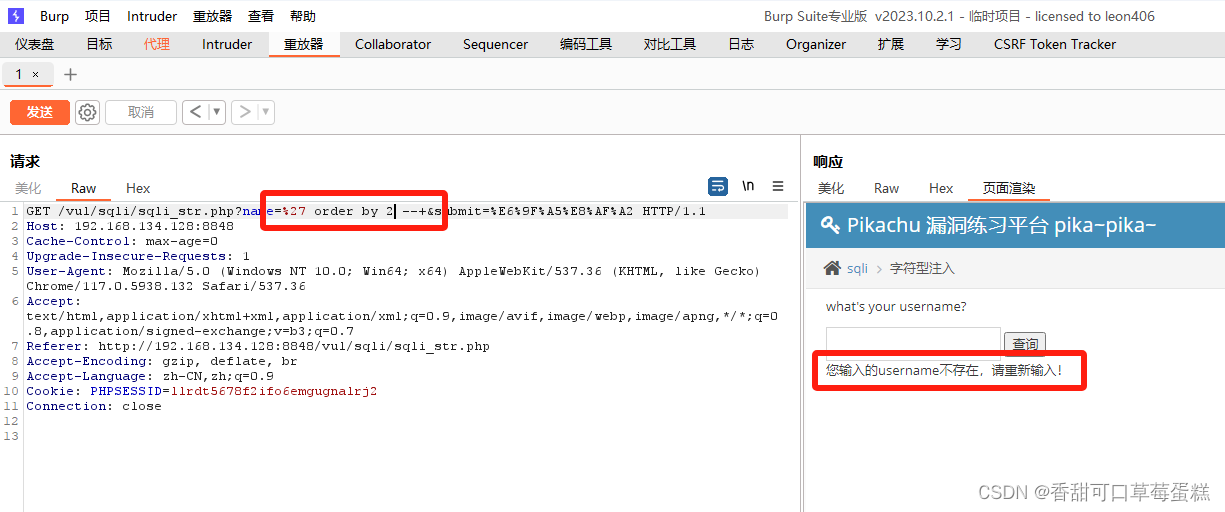Toggle the show non-printable characters \n button
Viewport: 1225px width, 512px height.
click(748, 186)
